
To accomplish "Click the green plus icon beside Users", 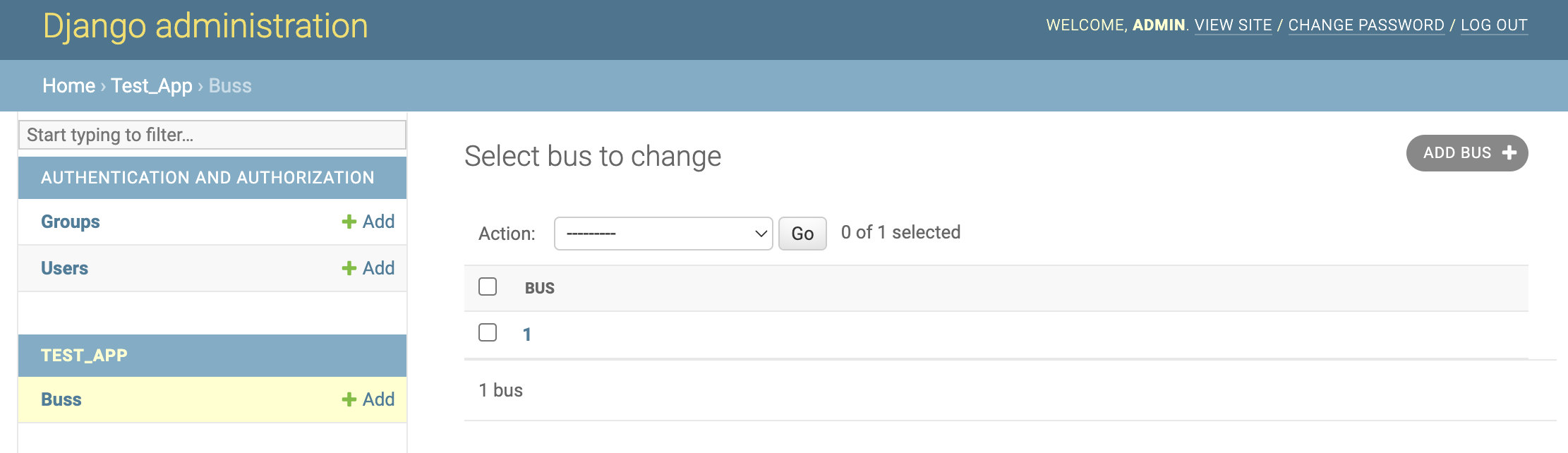I will pos(349,268).
